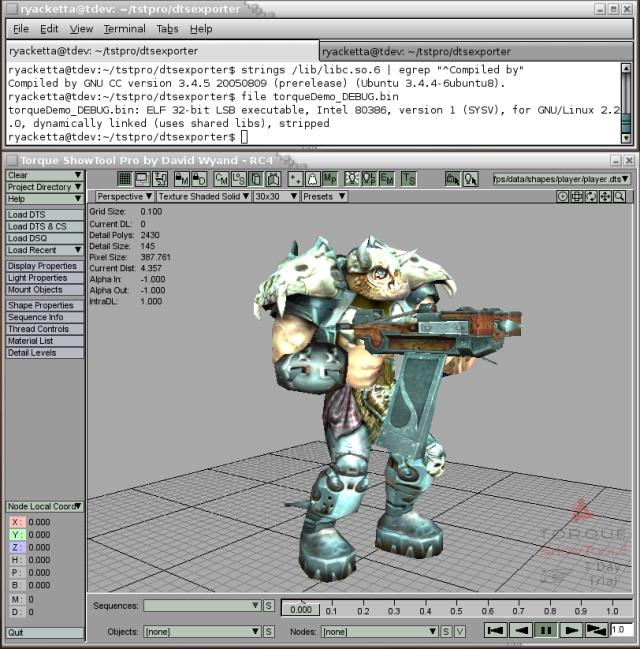640x649 pixels.
Task: Click the Quit button
Action: (x=45, y=632)
